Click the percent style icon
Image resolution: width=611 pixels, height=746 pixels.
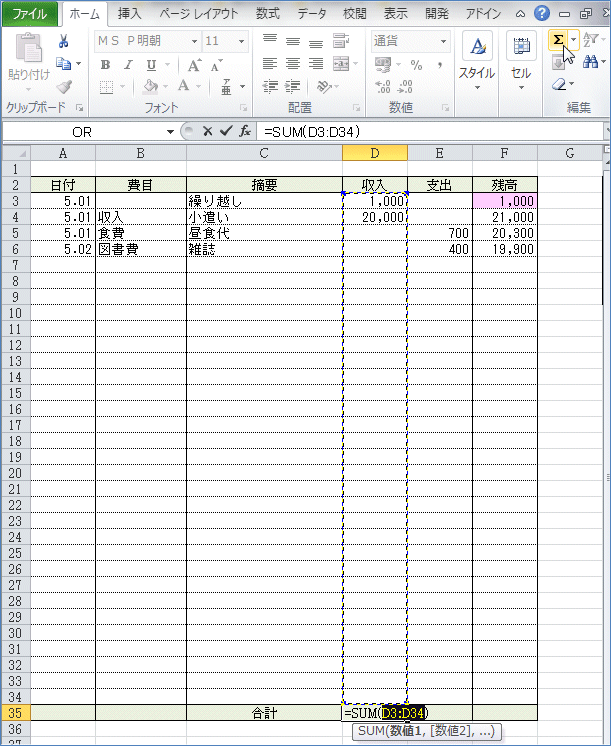point(416,65)
